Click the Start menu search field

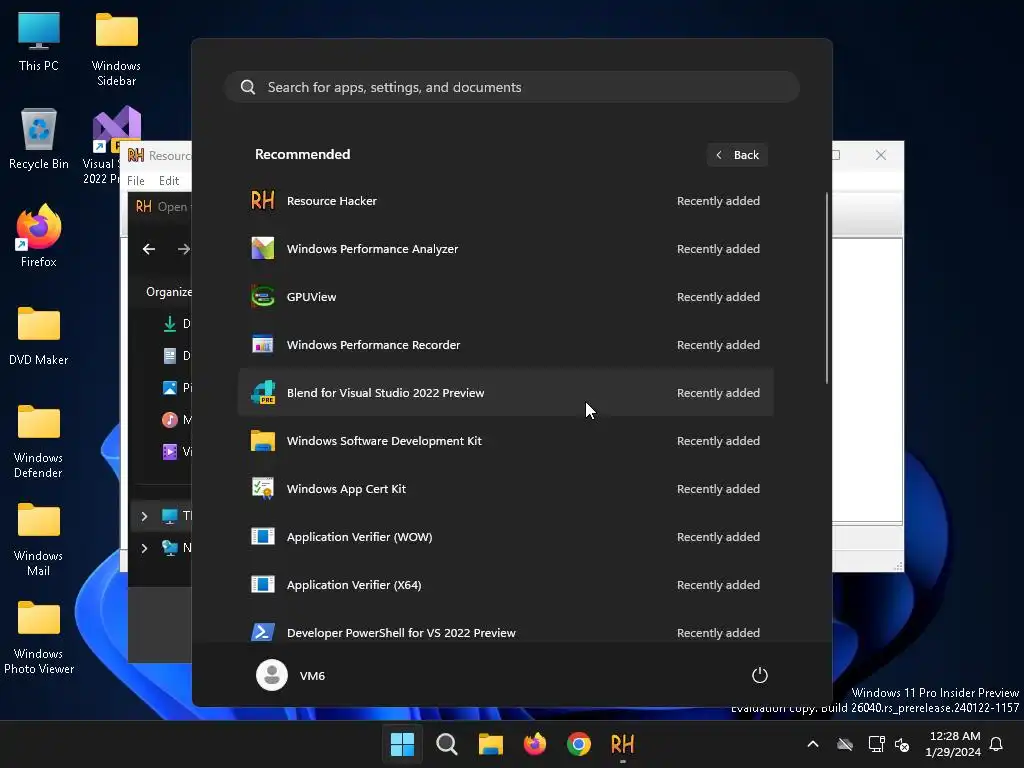click(512, 87)
